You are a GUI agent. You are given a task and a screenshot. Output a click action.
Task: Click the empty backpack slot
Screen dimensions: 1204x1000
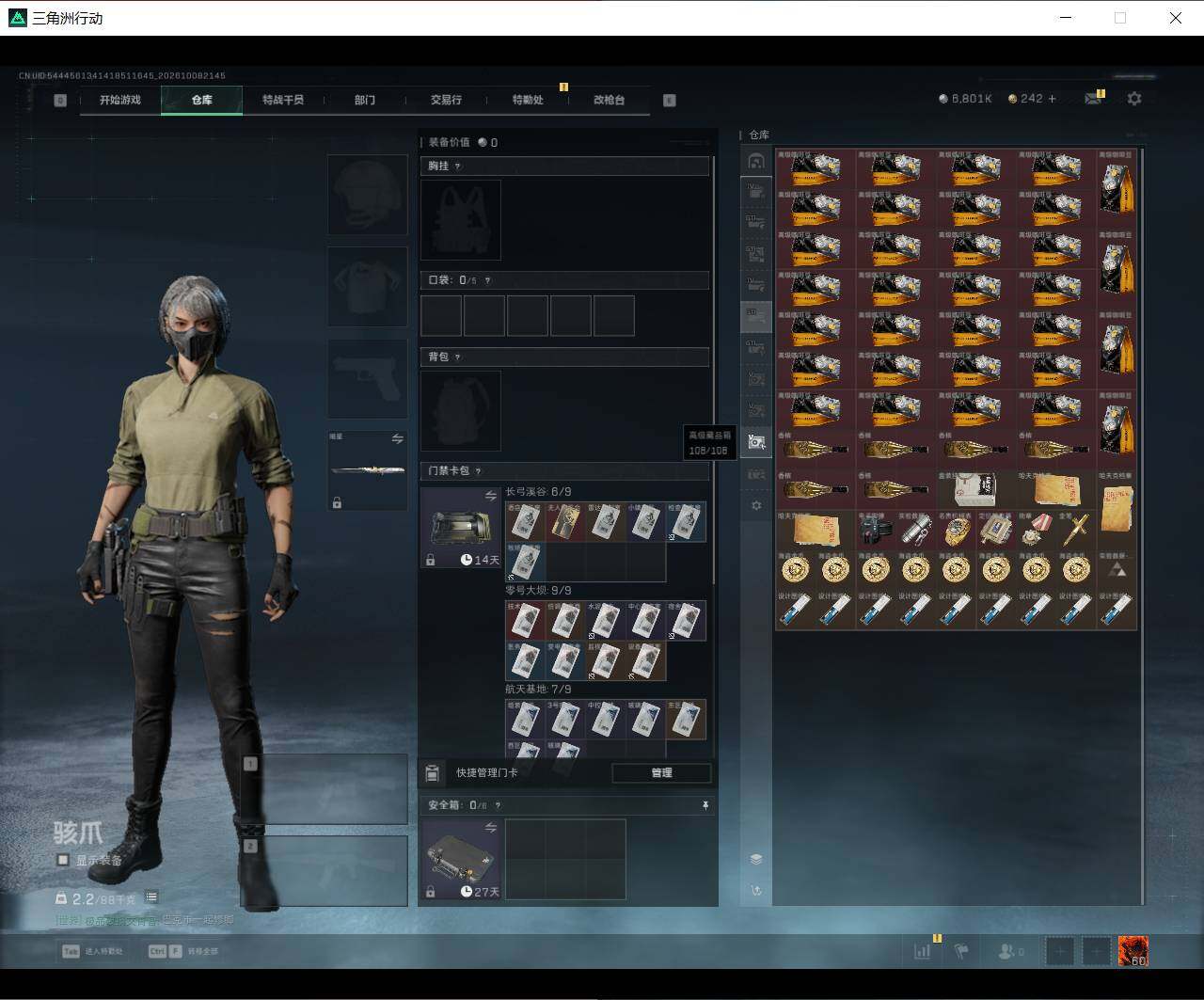461,410
